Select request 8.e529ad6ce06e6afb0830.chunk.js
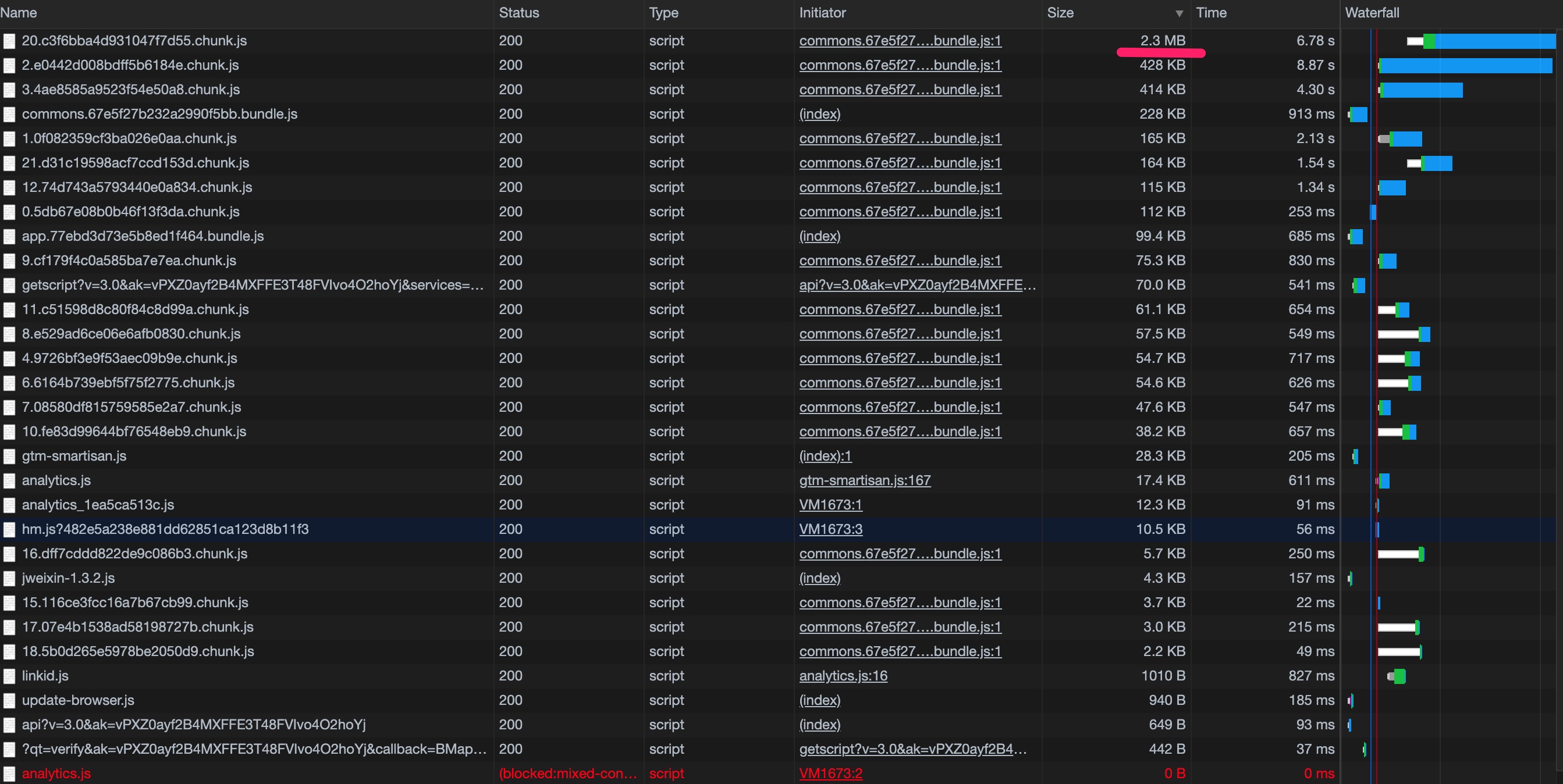This screenshot has height=784, width=1563. pos(131,333)
